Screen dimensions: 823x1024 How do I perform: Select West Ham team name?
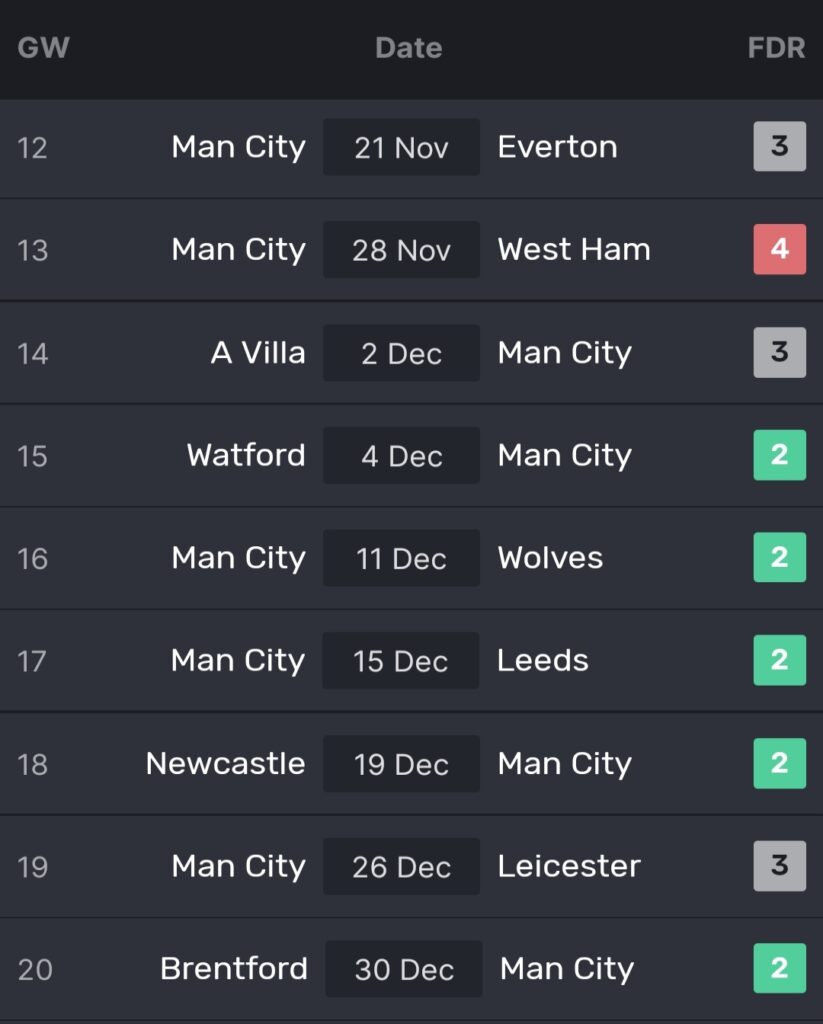(574, 249)
